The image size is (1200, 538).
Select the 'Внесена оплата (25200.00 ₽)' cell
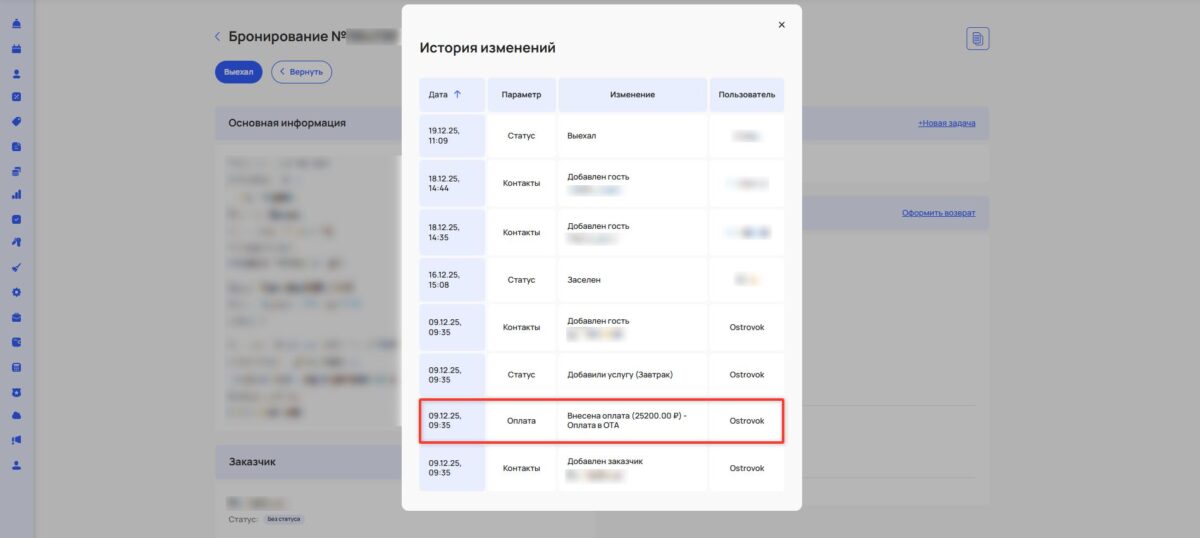(x=632, y=421)
